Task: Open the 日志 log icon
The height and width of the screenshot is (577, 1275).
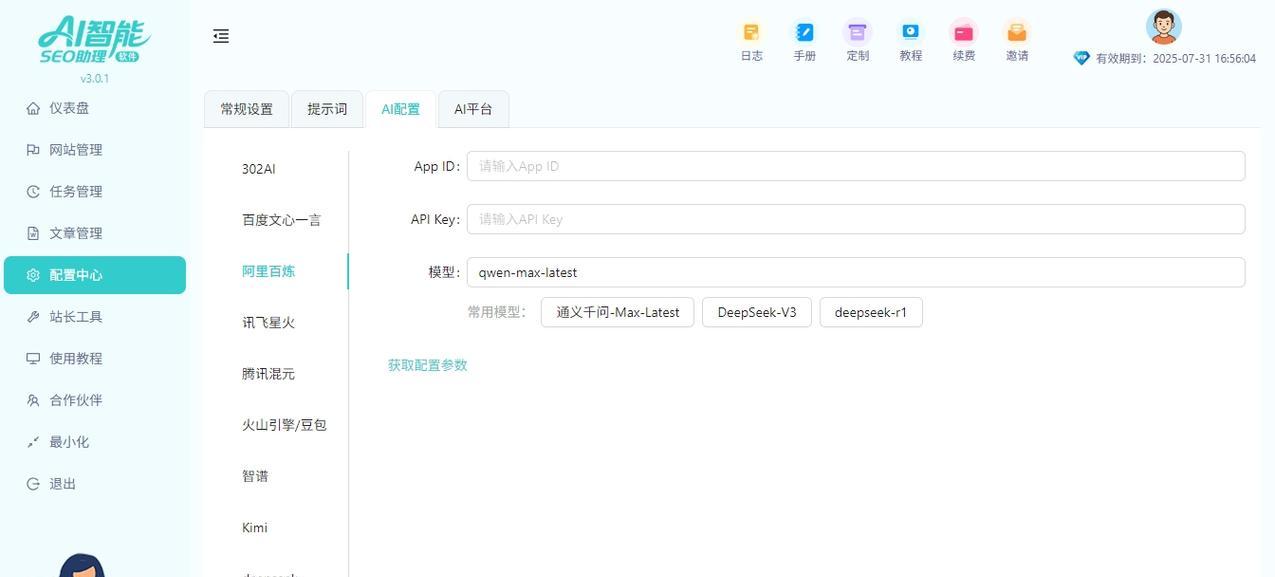Action: point(751,33)
